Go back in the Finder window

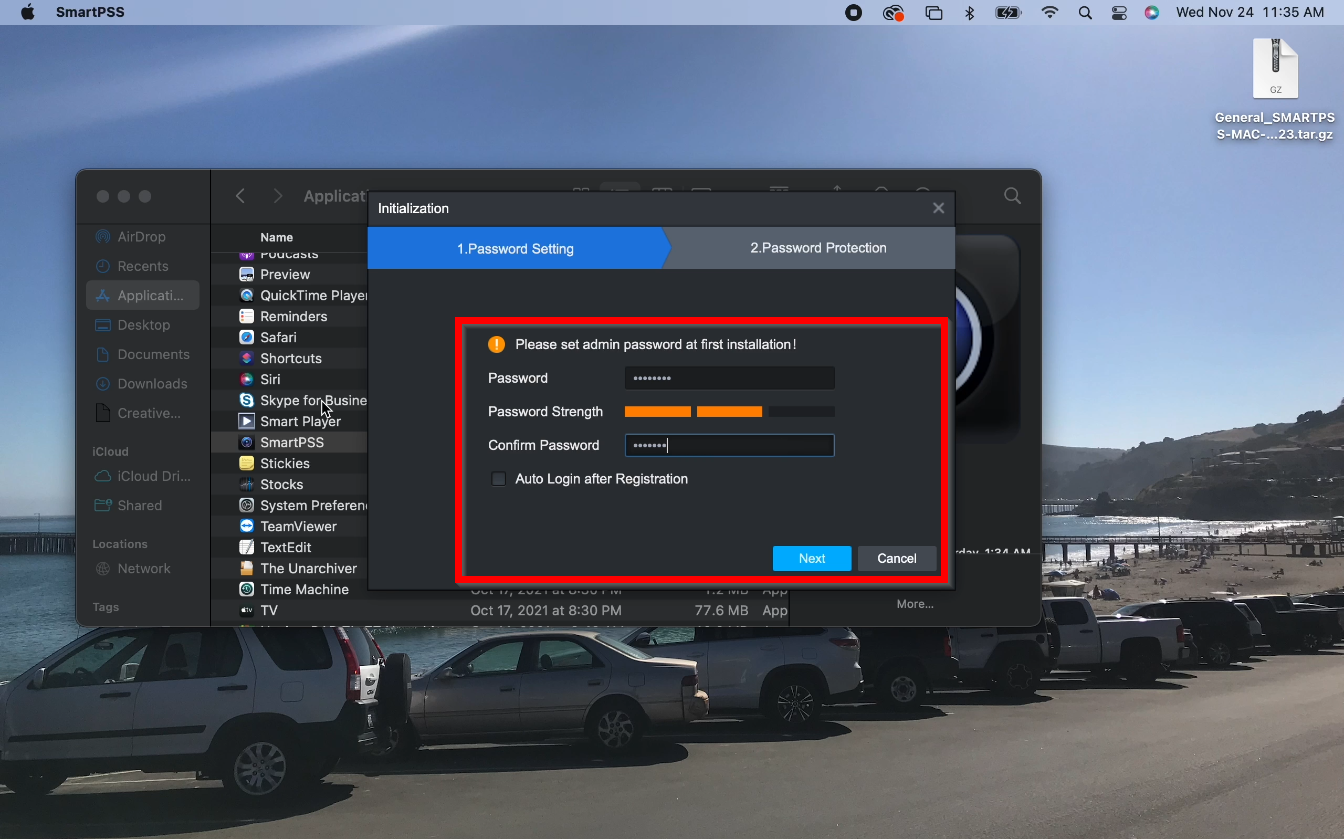240,196
